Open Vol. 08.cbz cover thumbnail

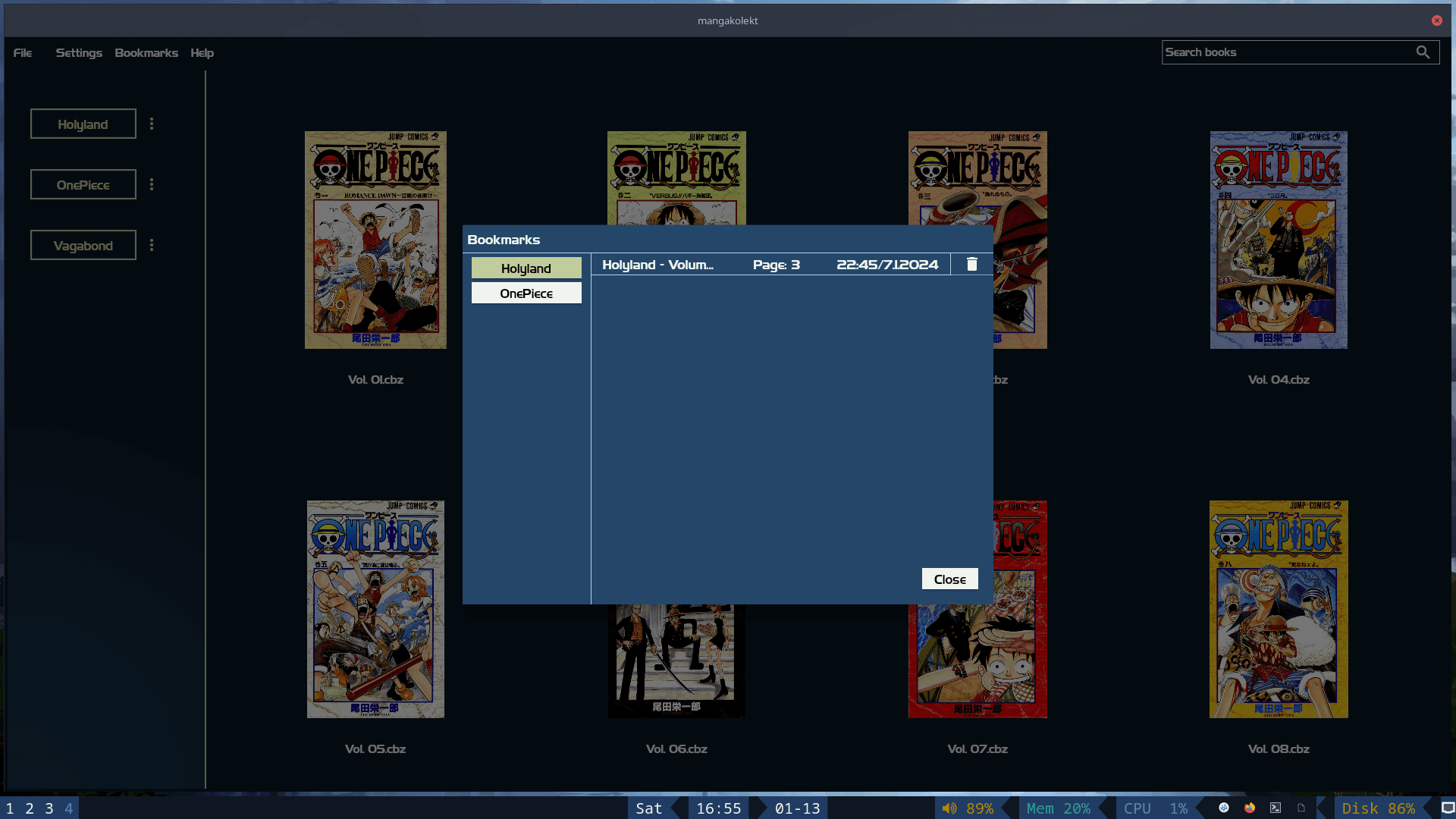(x=1279, y=609)
